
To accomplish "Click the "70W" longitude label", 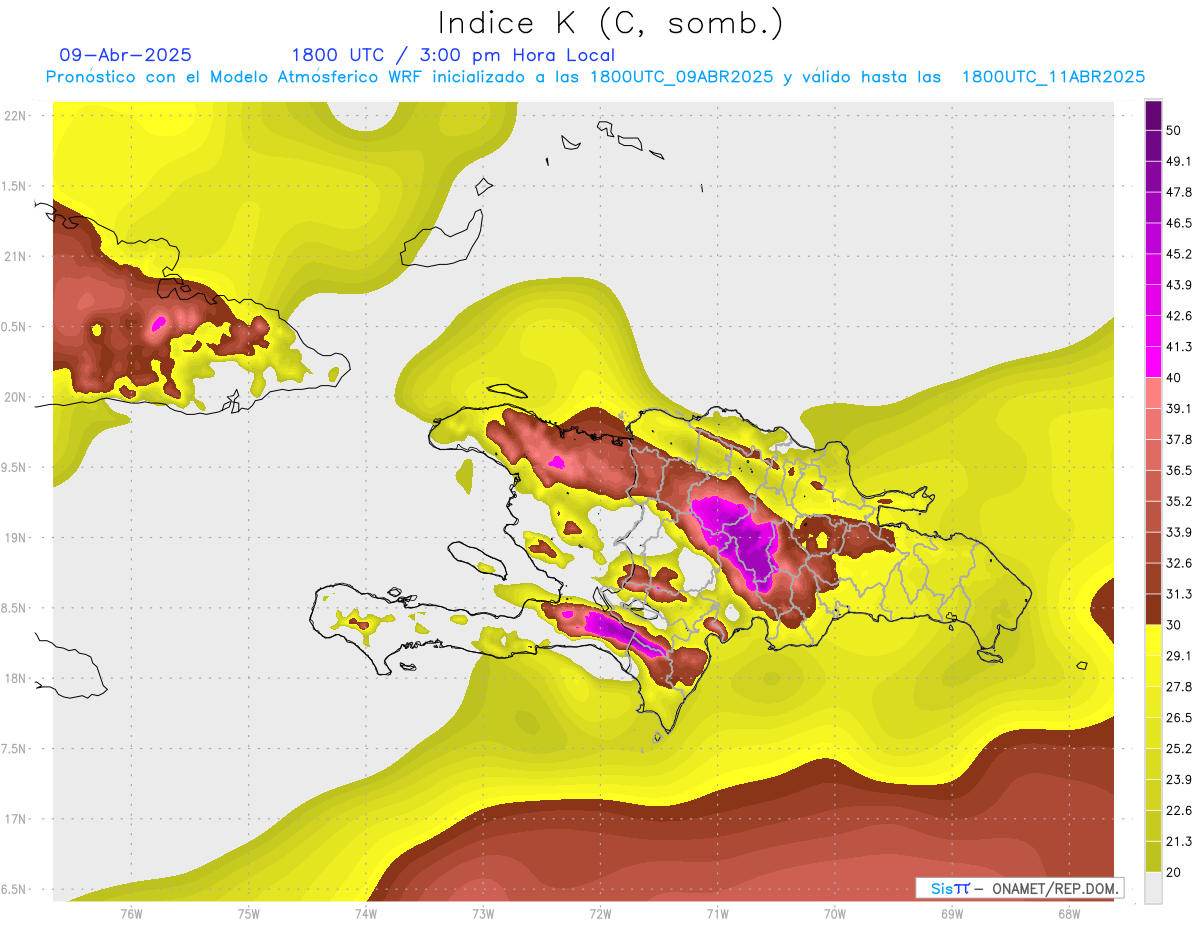I will [x=835, y=913].
